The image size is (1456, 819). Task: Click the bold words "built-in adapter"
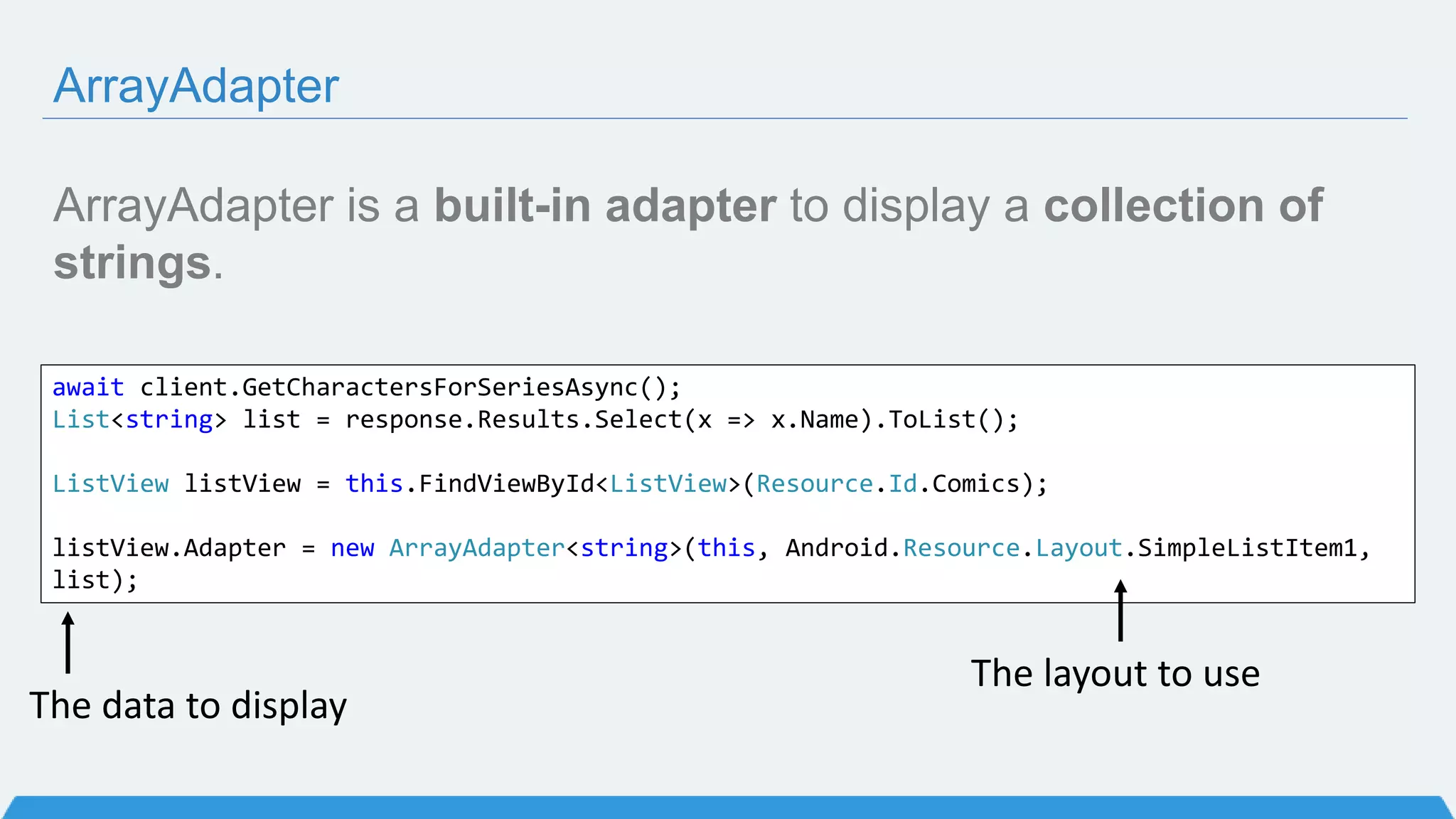tap(606, 205)
